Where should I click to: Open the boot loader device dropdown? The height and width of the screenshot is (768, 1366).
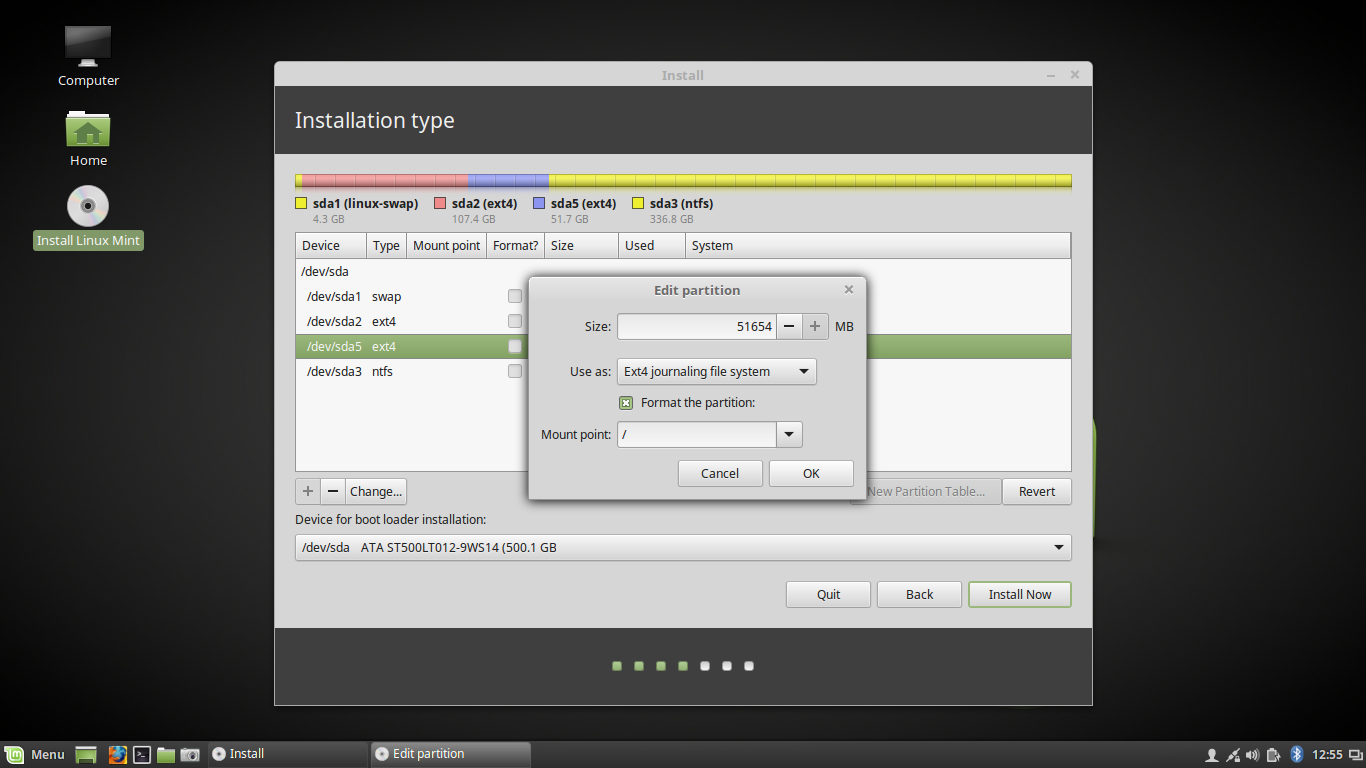[683, 547]
